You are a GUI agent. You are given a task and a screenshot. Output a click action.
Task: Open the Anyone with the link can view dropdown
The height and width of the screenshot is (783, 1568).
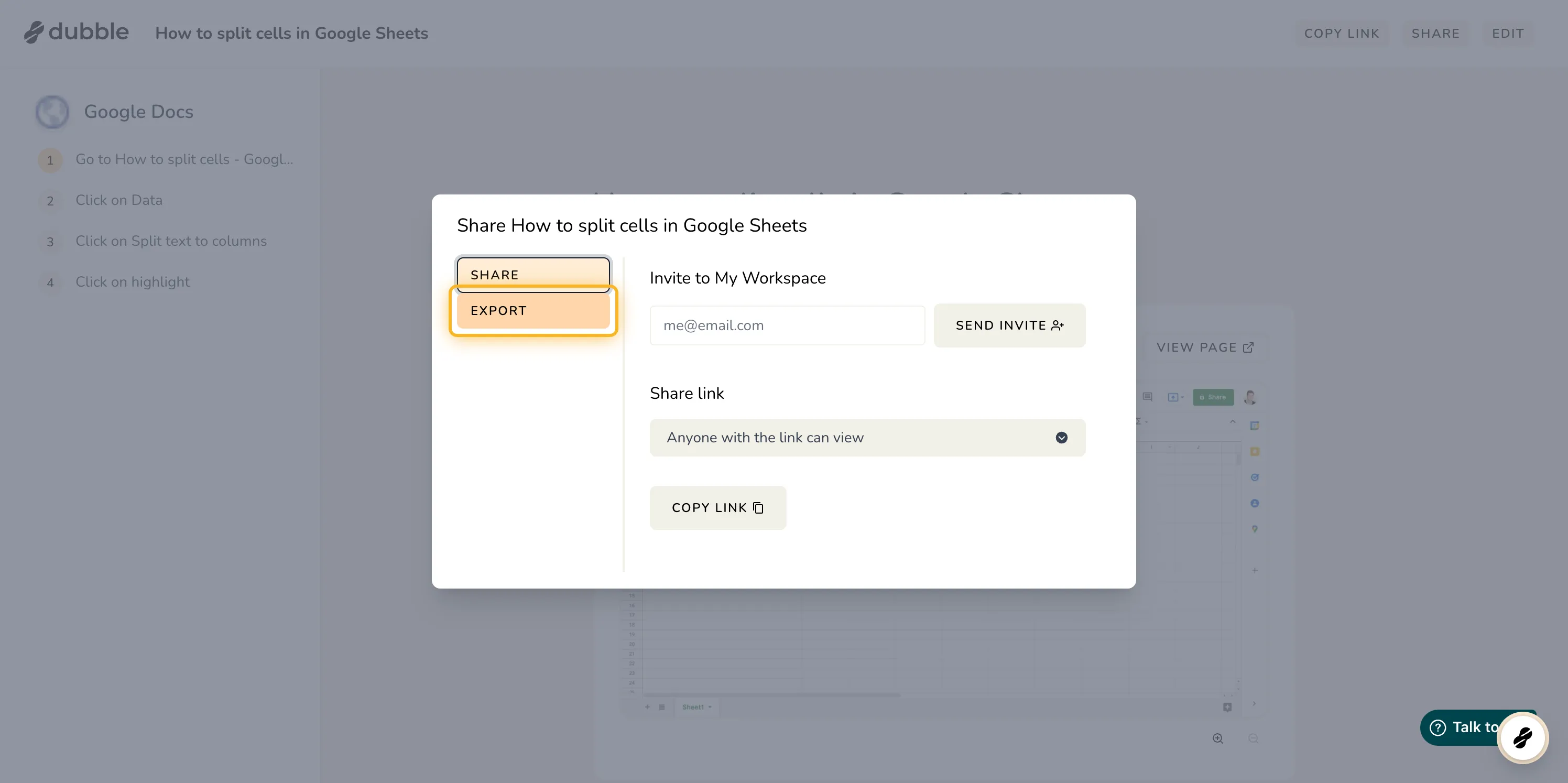pos(867,437)
